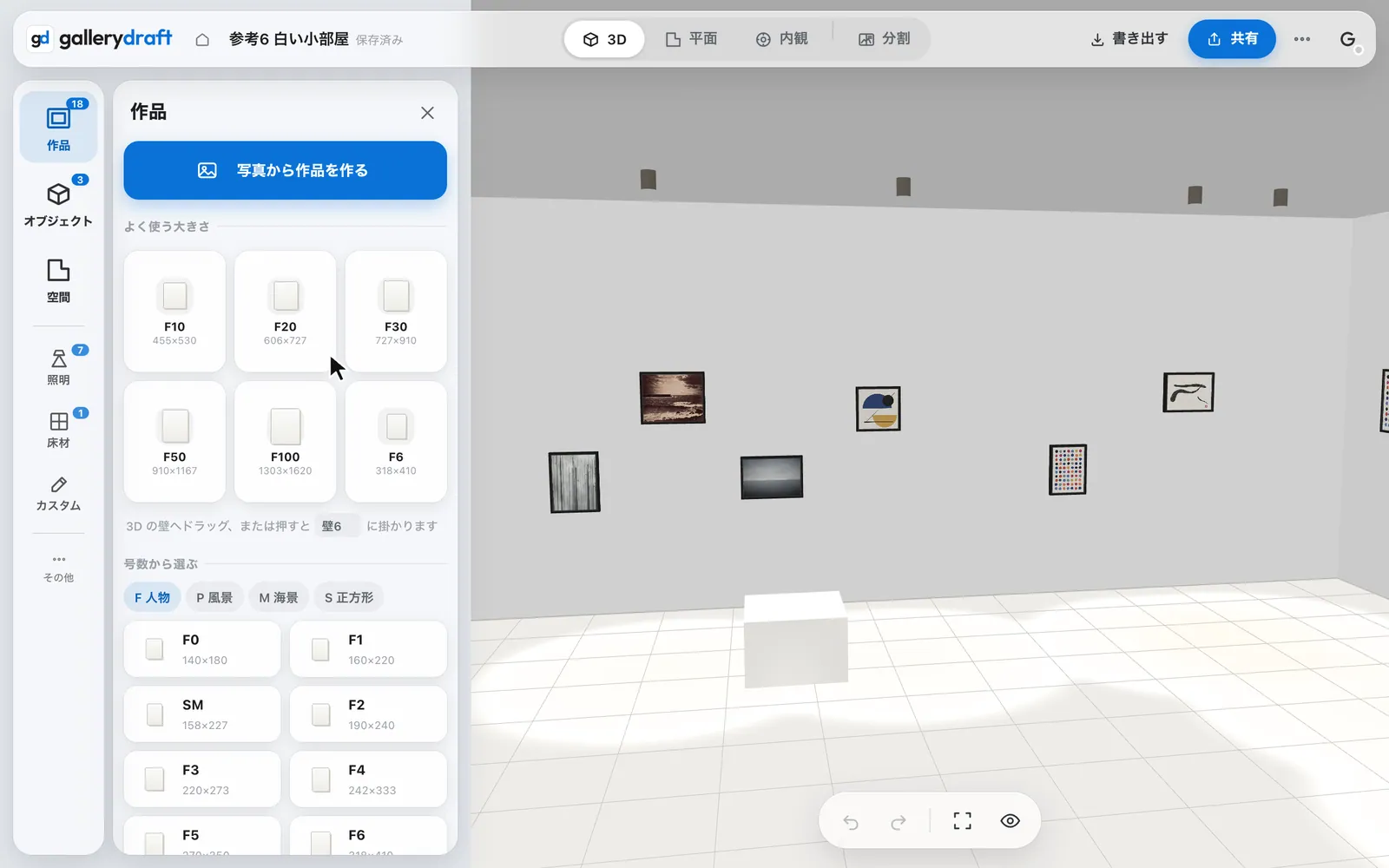
Task: Select the F 人物 size filter chip
Action: pos(153,597)
